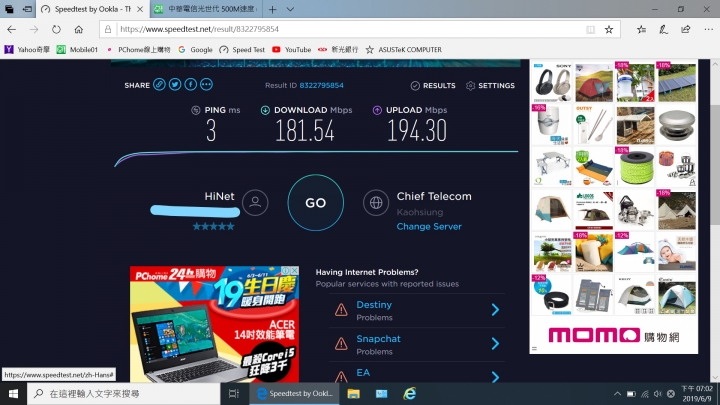720x405 pixels.
Task: Open Task View on the taskbar
Action: (x=234, y=394)
